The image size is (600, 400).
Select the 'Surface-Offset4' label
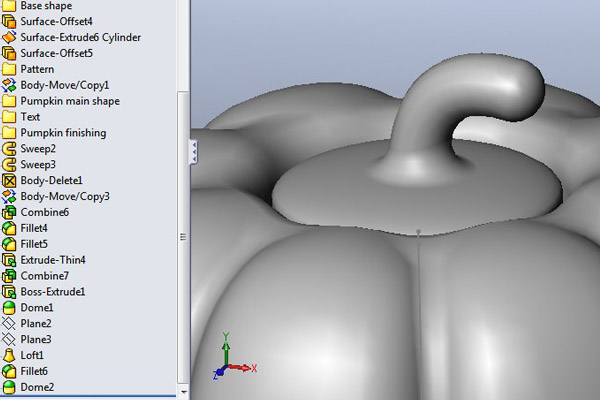click(56, 21)
